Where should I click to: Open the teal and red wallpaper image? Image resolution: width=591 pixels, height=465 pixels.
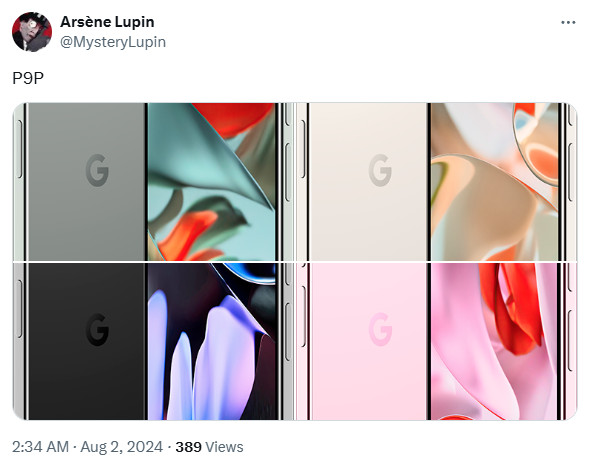click(211, 182)
